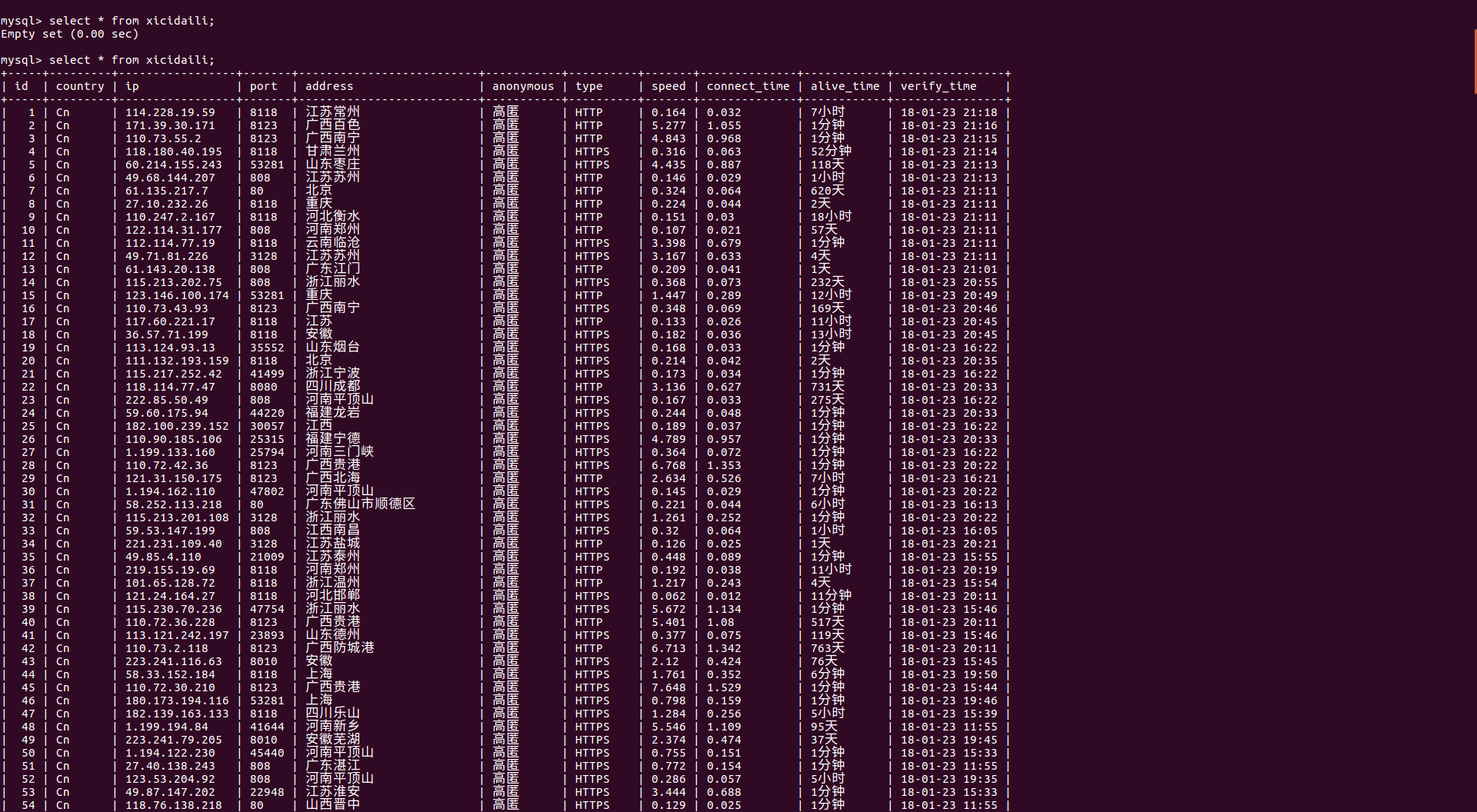The height and width of the screenshot is (812, 1477).
Task: Select IP address 1.199.133.160
Action: [x=170, y=452]
